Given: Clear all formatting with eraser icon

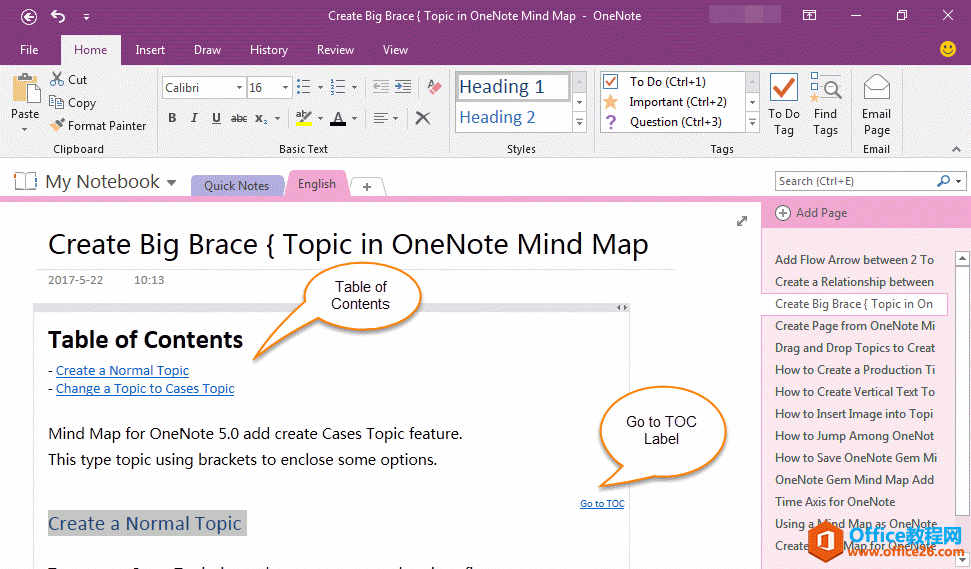Looking at the screenshot, I should 433,88.
